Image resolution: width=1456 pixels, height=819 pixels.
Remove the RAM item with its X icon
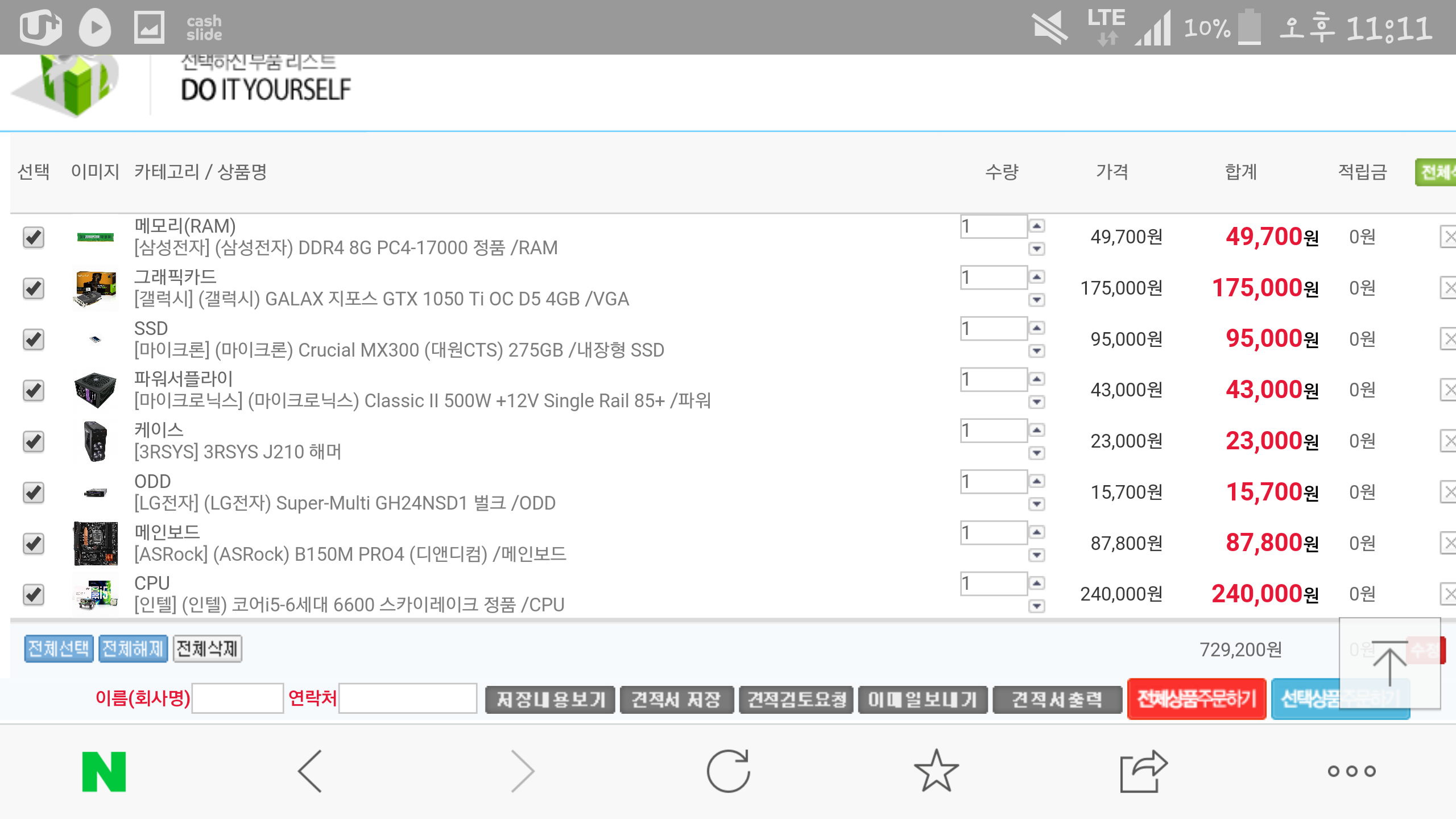1448,237
